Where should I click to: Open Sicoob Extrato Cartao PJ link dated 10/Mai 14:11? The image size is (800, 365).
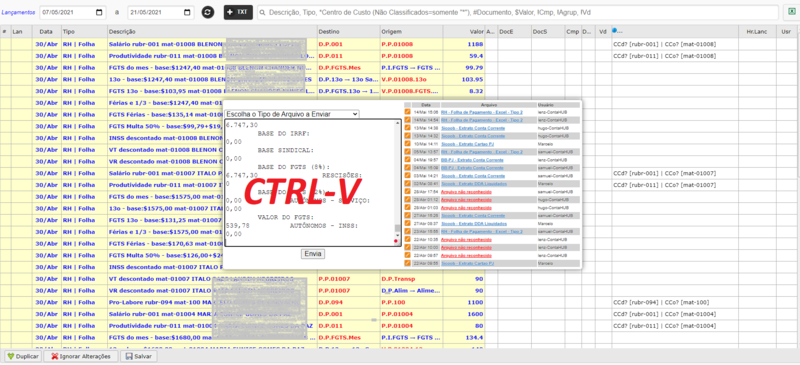[x=468, y=143]
